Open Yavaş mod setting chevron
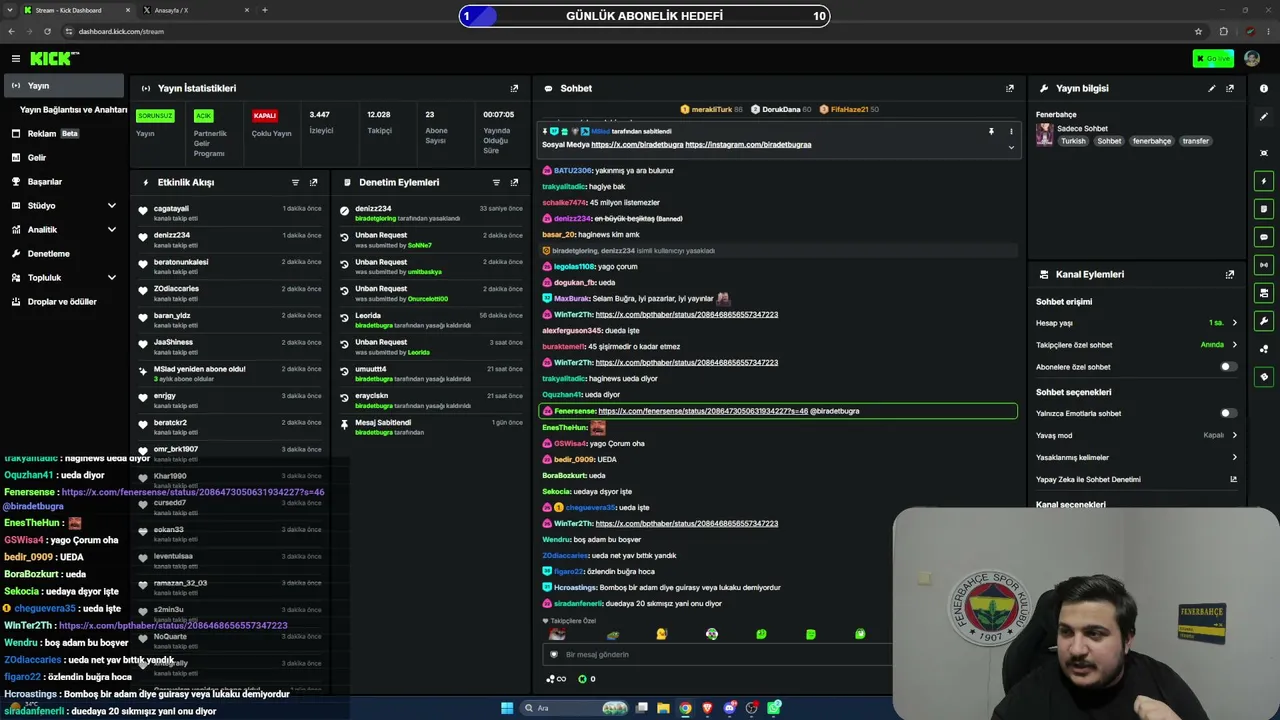 (1234, 435)
